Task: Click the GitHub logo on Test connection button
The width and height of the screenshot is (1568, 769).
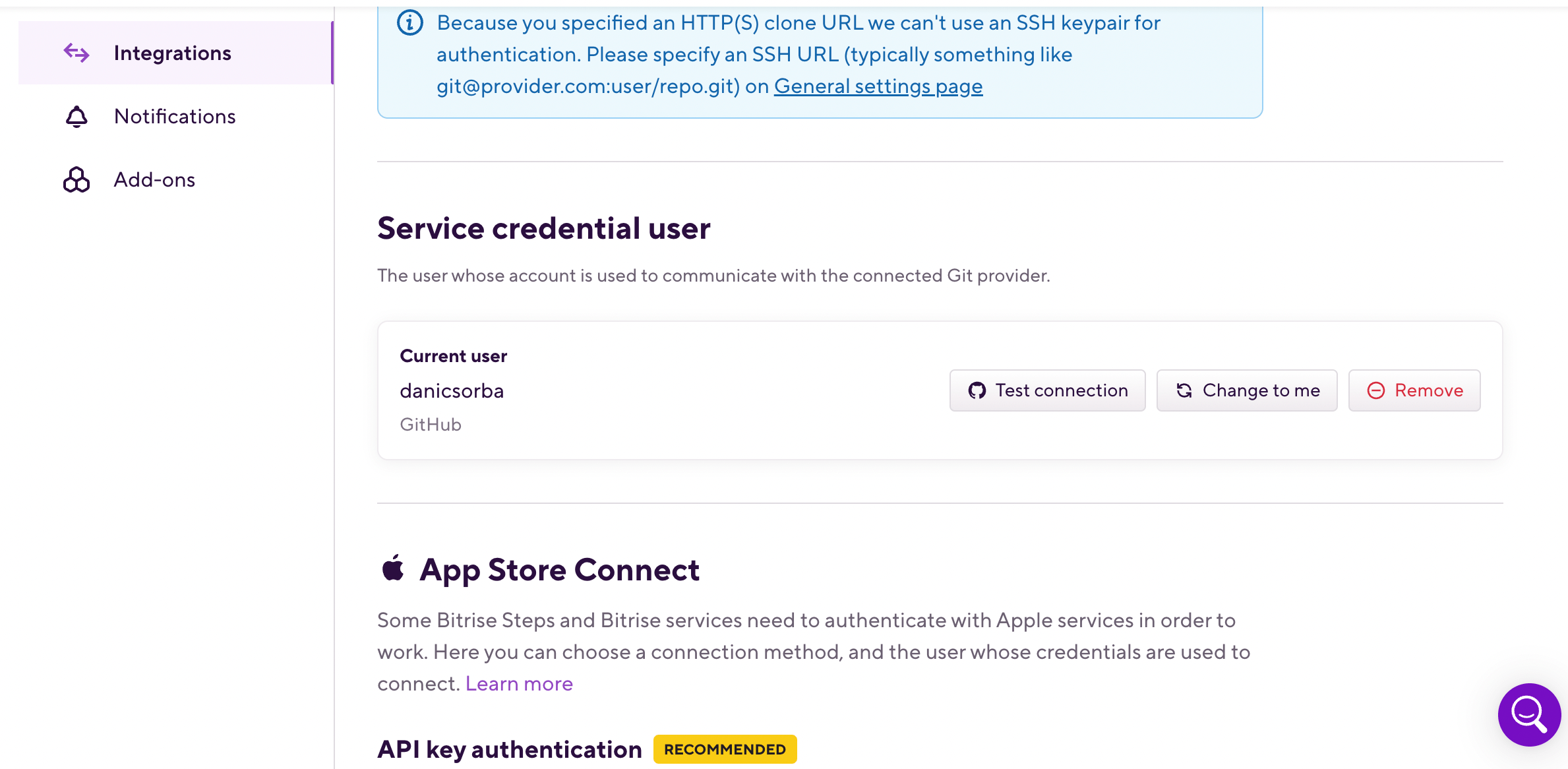Action: [x=978, y=390]
